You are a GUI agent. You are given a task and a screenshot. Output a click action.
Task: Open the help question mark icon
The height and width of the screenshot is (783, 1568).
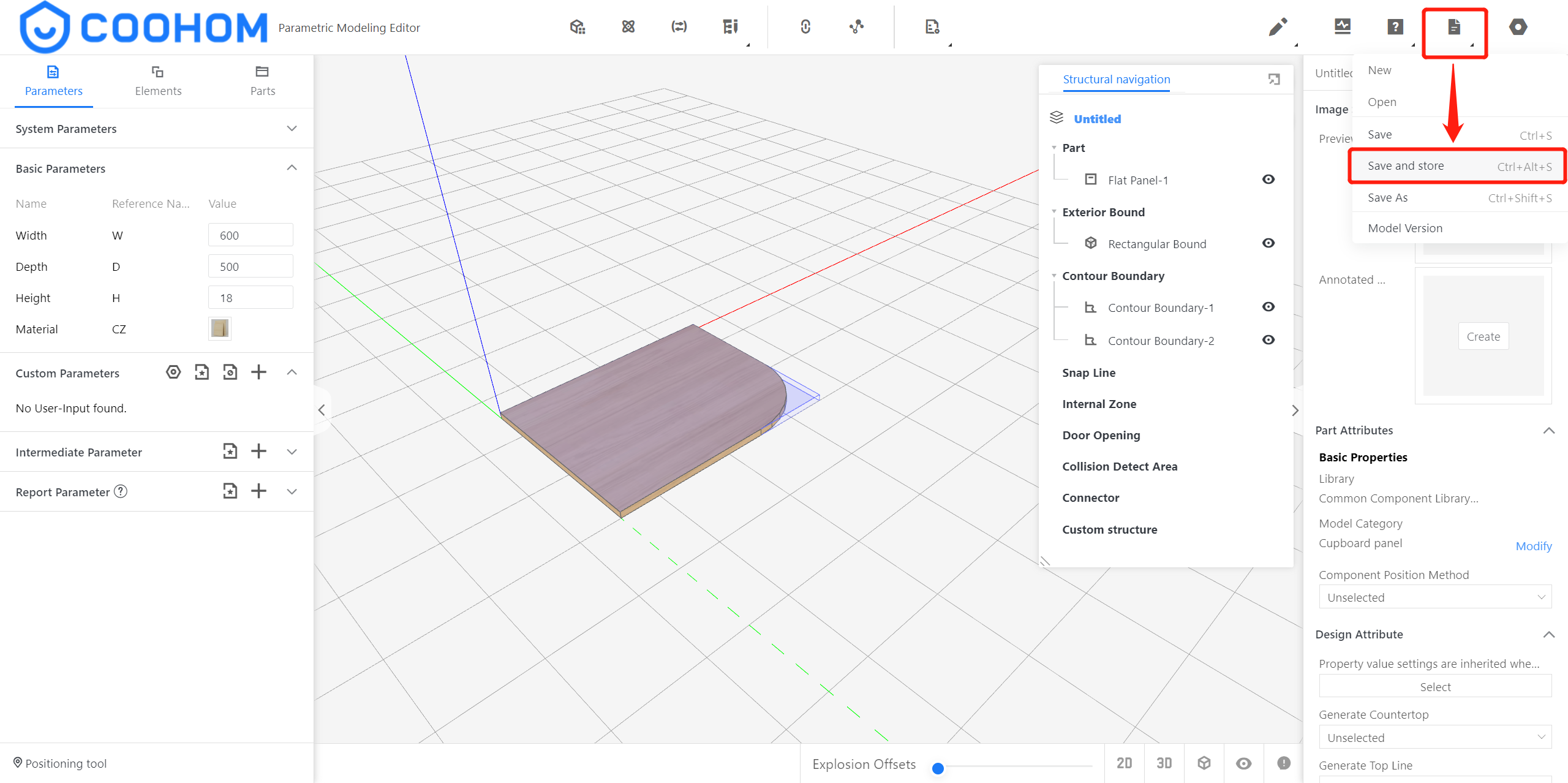(1395, 27)
